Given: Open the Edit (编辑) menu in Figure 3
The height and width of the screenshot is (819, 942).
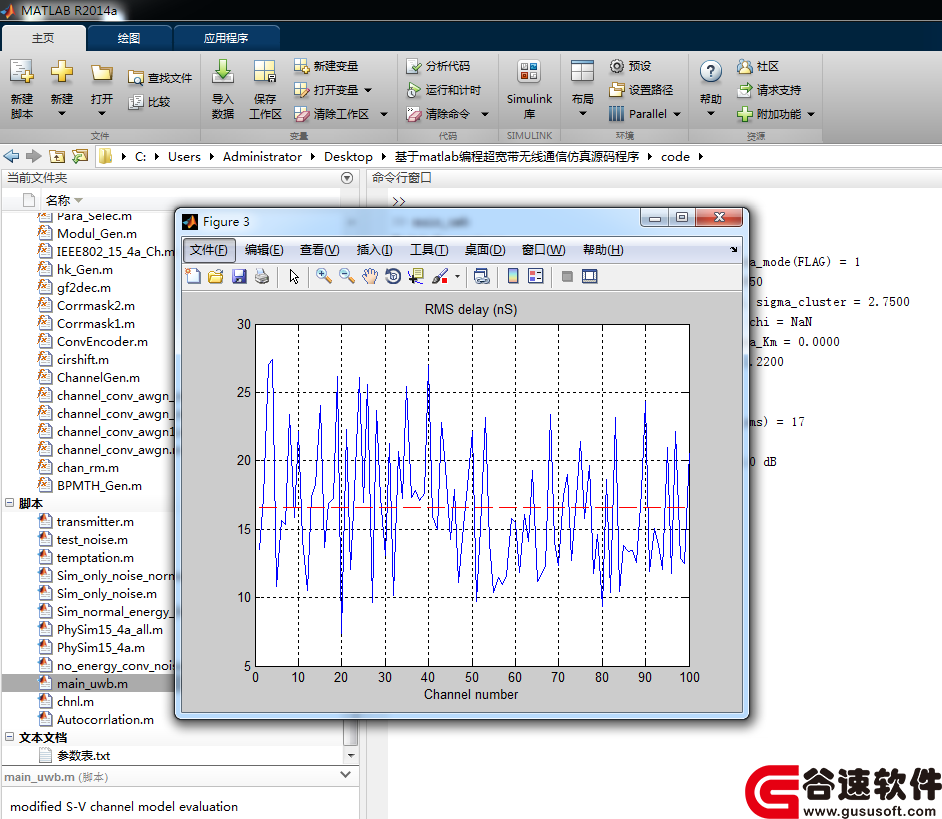Looking at the screenshot, I should click(264, 250).
